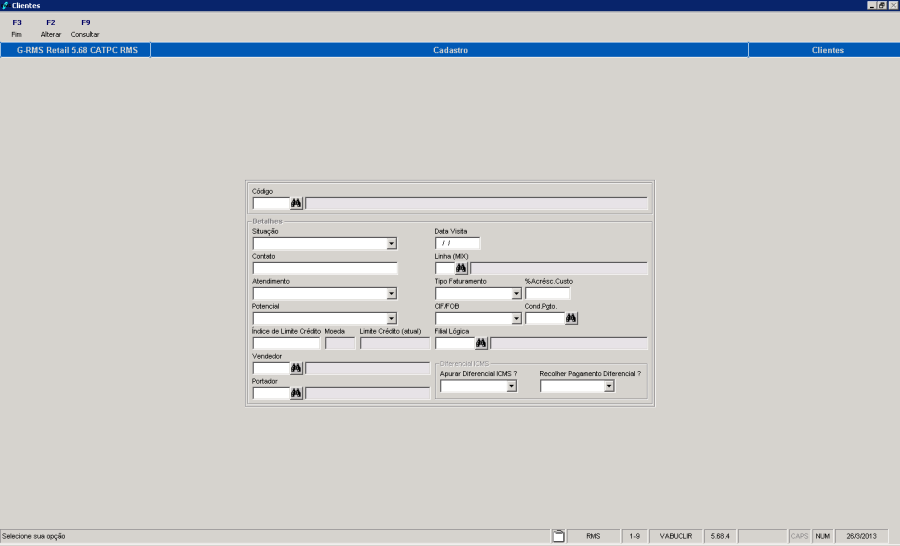Click the Portador binoculars search icon
Viewport: 900px width, 546px height.
(296, 393)
